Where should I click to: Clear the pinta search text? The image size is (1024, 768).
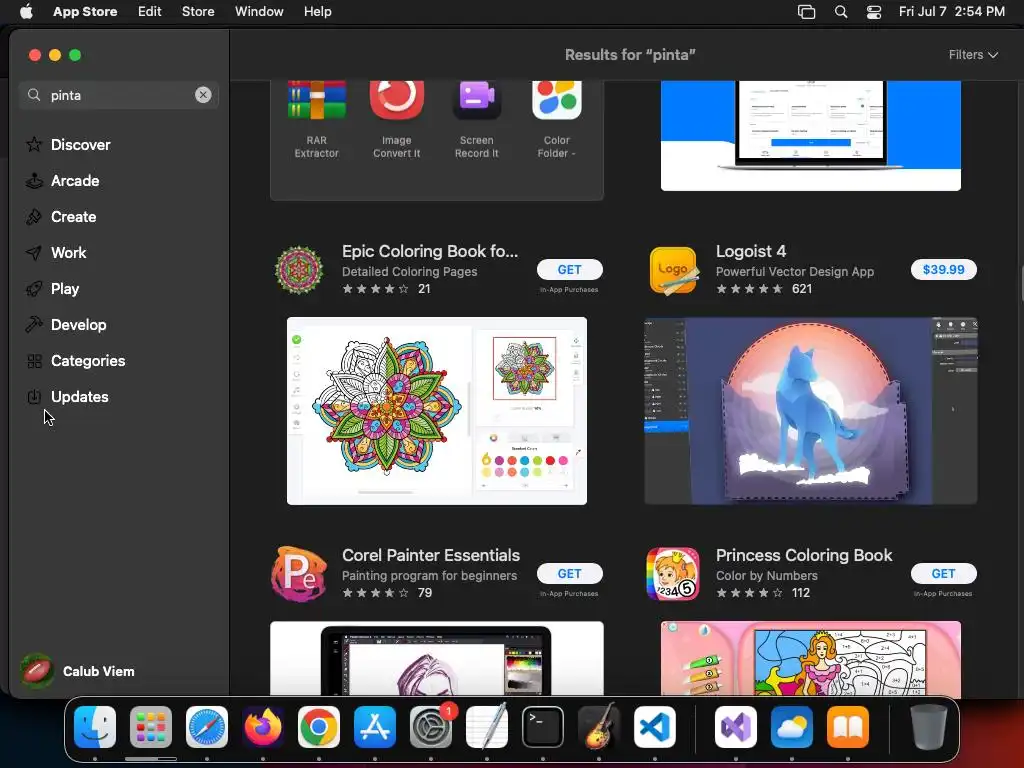(203, 95)
